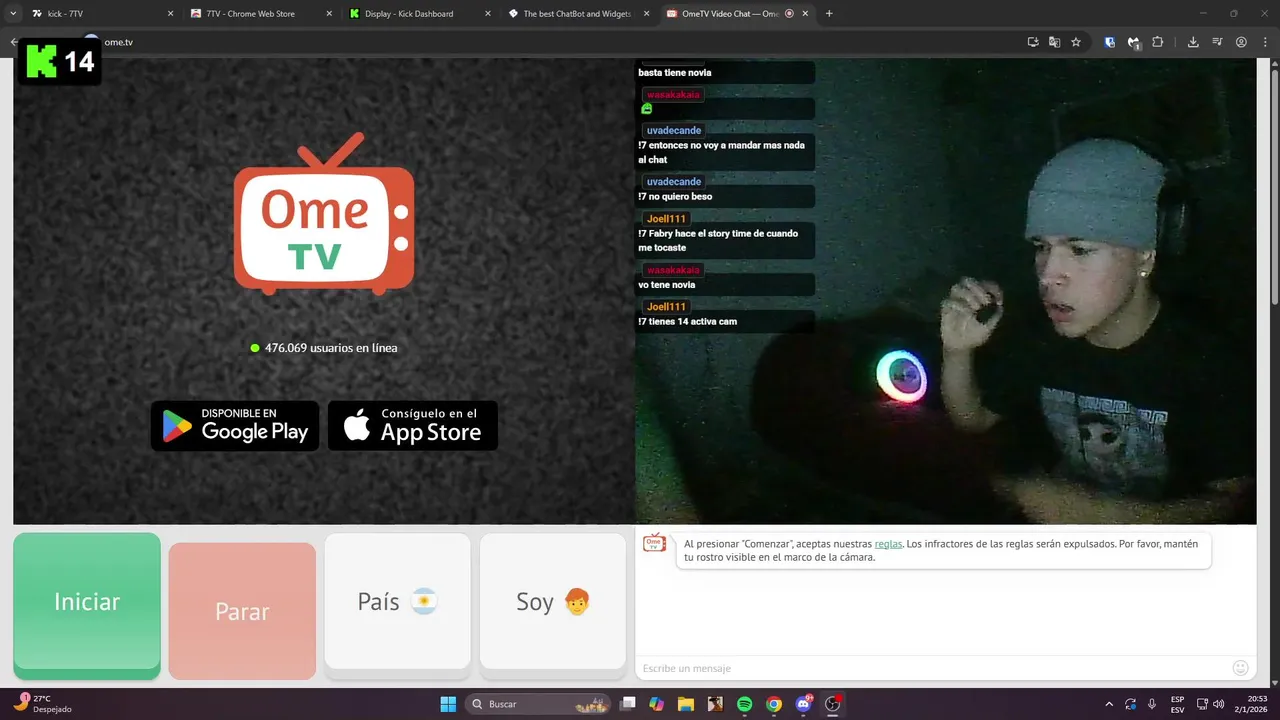Open the reglas rules link
The image size is (1280, 720).
tap(888, 544)
